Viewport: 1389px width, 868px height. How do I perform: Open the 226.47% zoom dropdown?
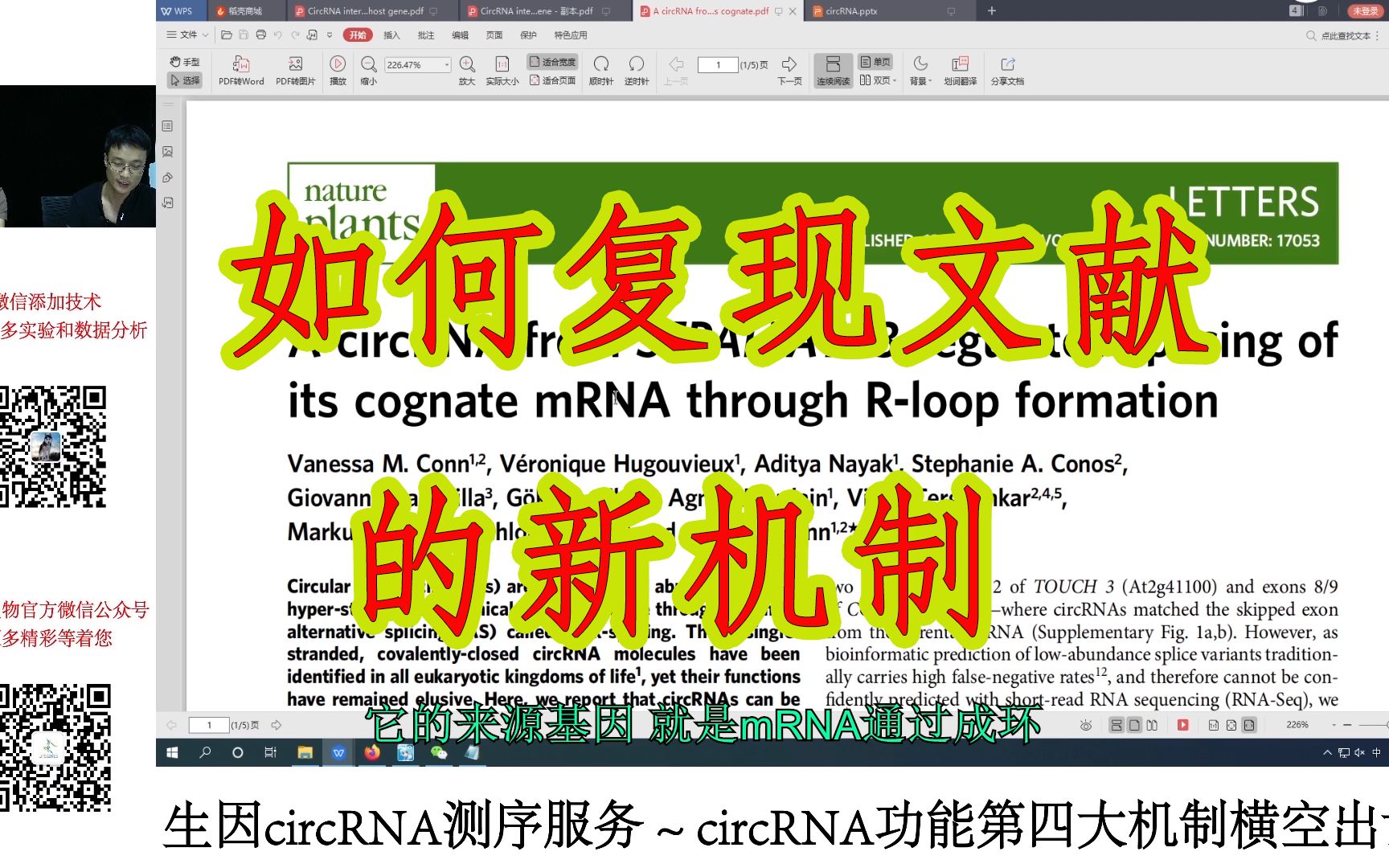[x=447, y=65]
